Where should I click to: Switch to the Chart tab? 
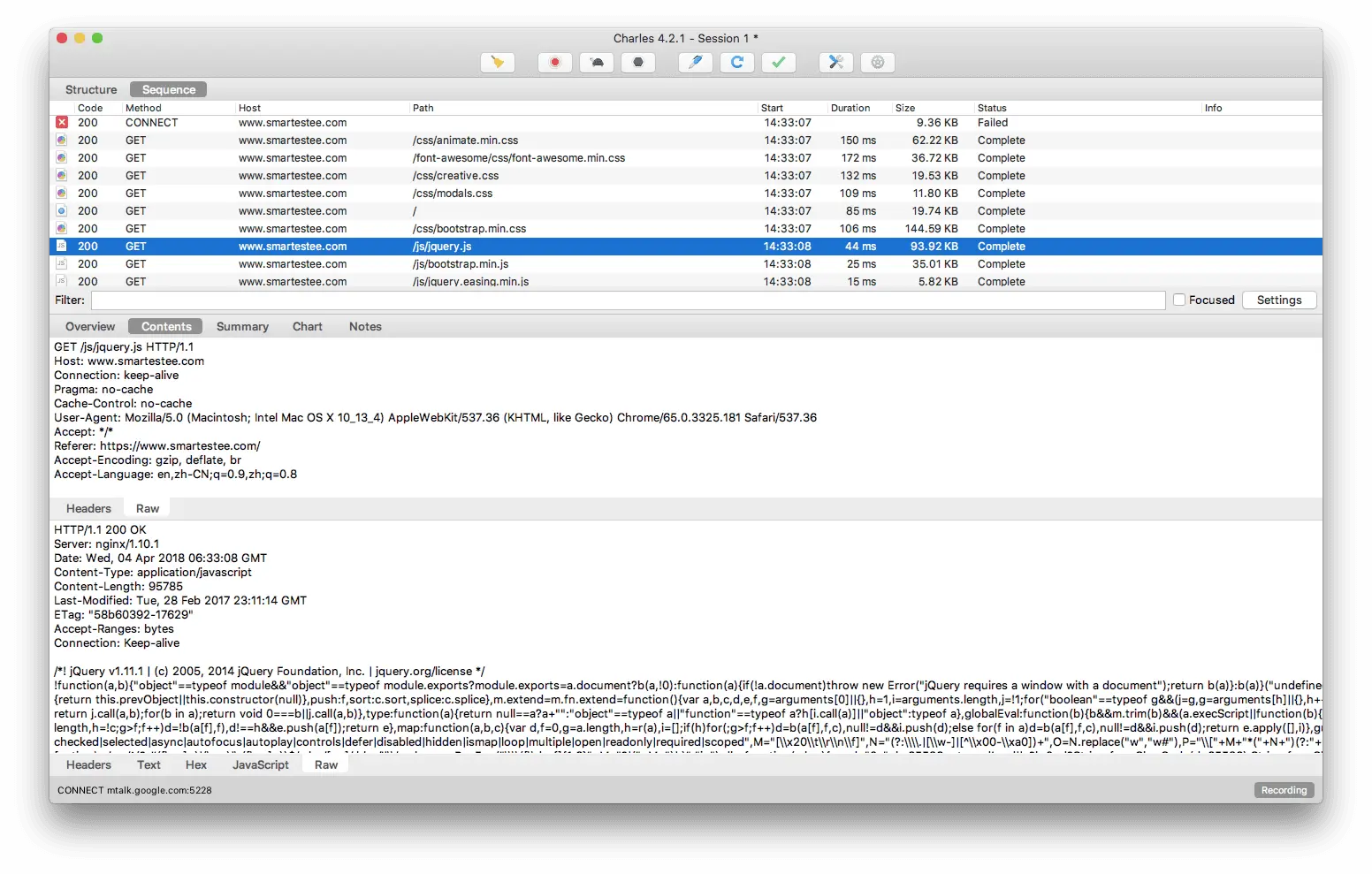click(x=308, y=327)
